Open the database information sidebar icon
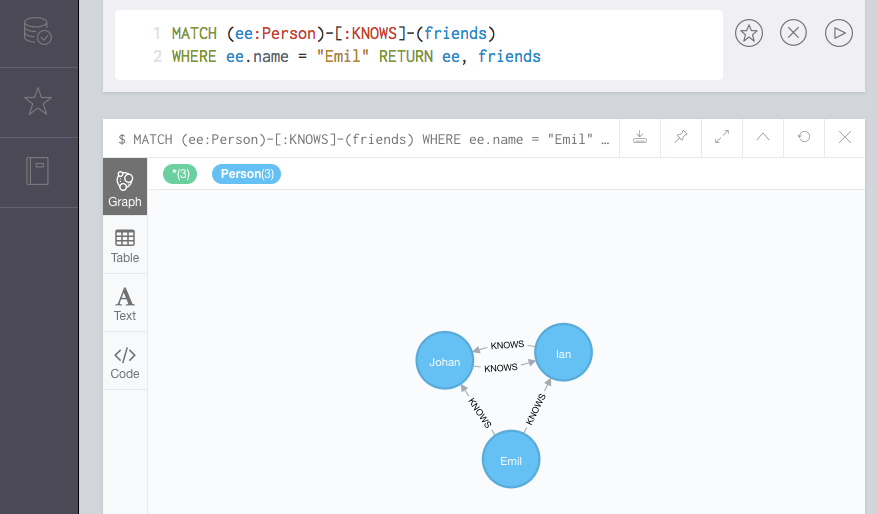This screenshot has height=514, width=877. 38,31
